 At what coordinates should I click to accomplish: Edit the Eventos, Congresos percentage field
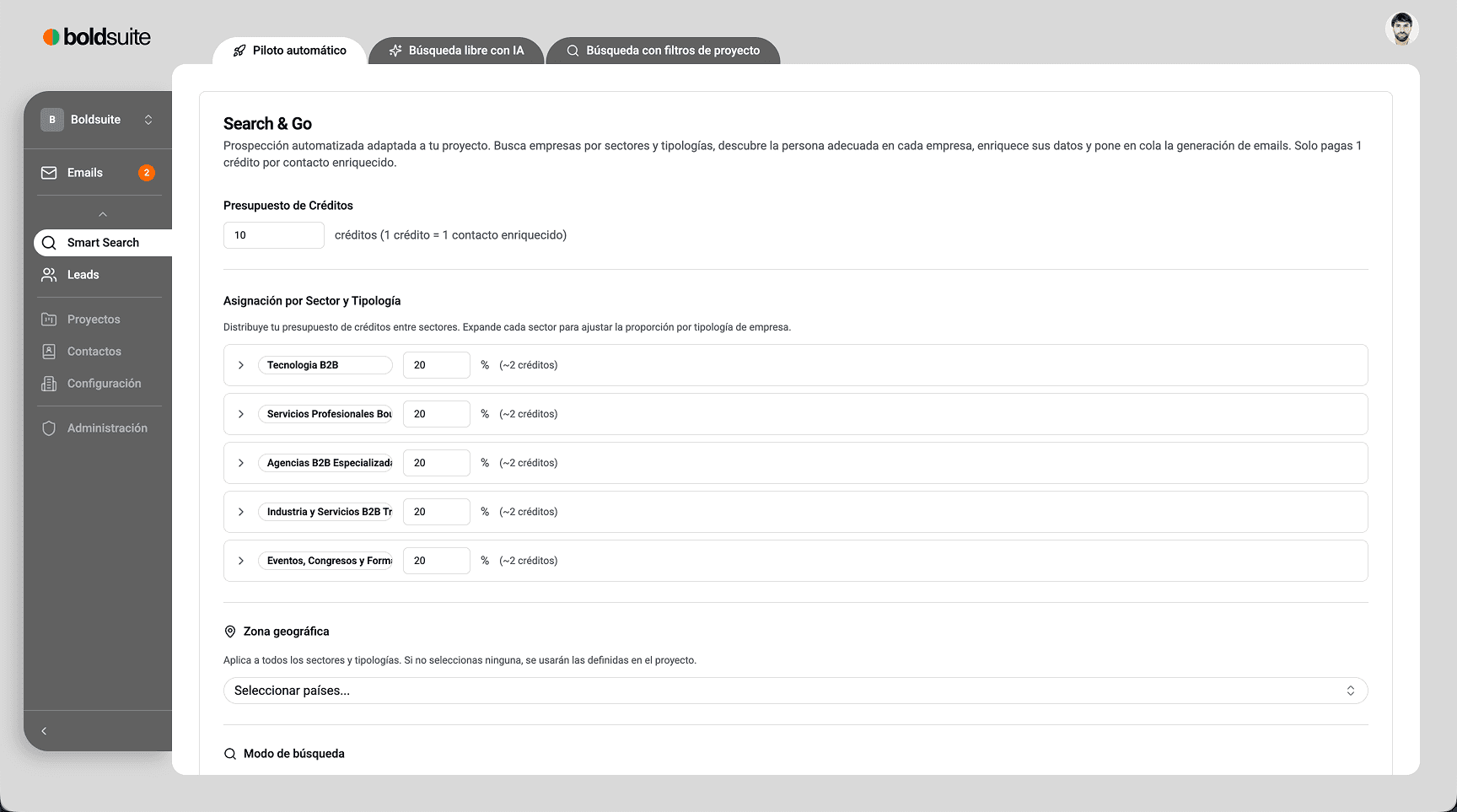[437, 561]
